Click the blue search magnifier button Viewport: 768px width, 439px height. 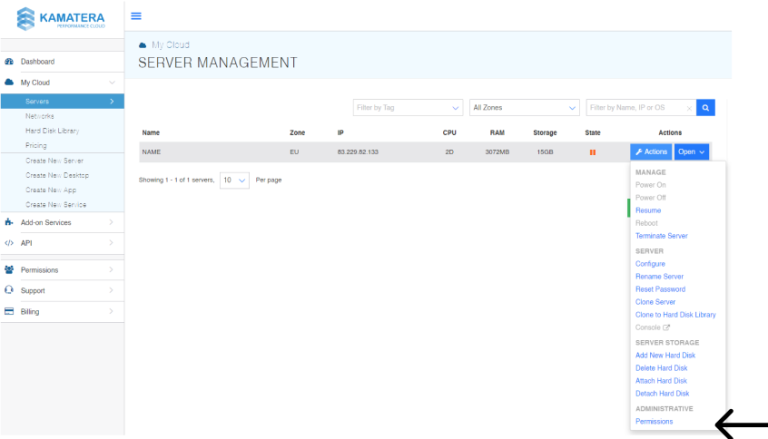(706, 107)
